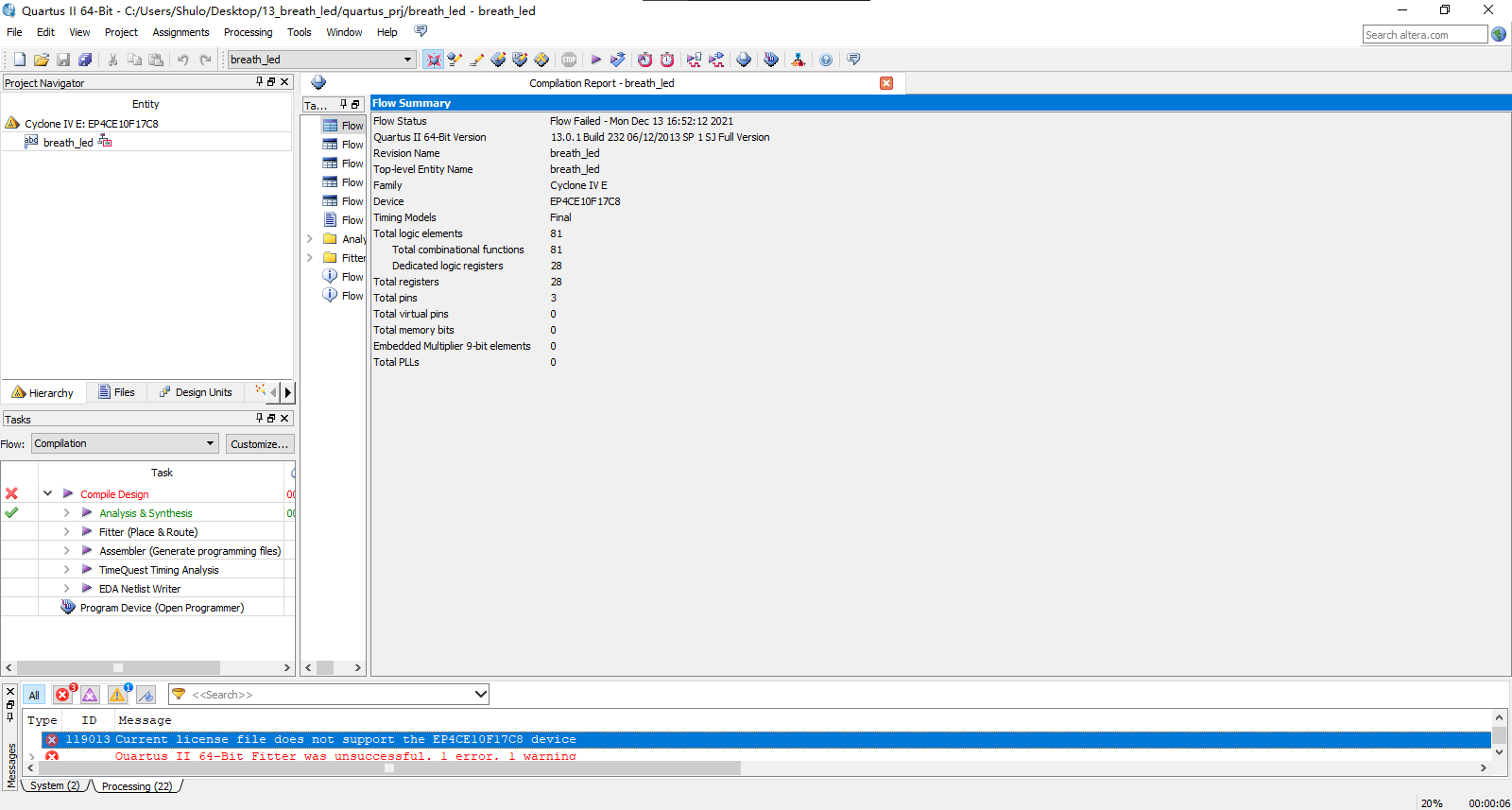Expand the Fitter folder in report tree
The width and height of the screenshot is (1512, 810).
click(x=309, y=257)
